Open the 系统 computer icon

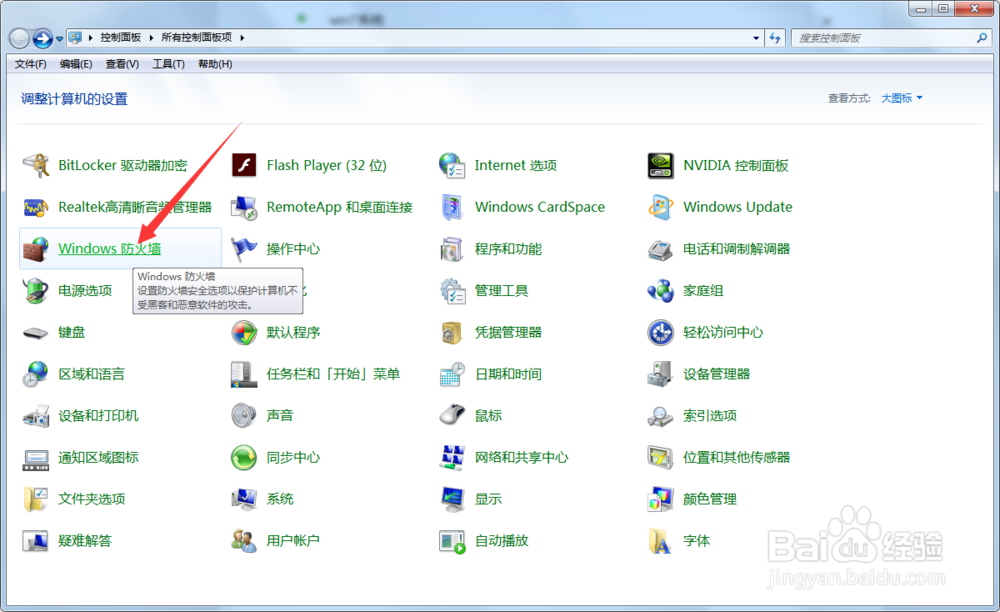tap(244, 499)
